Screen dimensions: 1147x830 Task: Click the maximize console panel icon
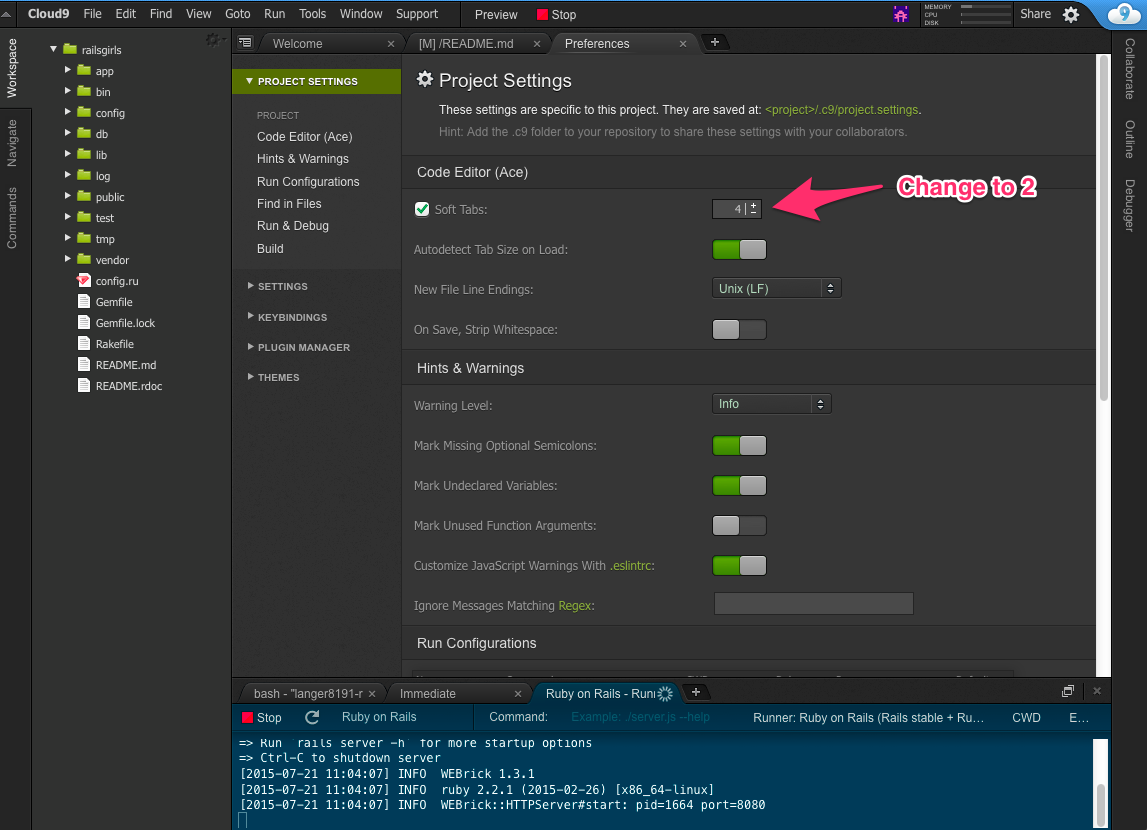pyautogui.click(x=1068, y=691)
